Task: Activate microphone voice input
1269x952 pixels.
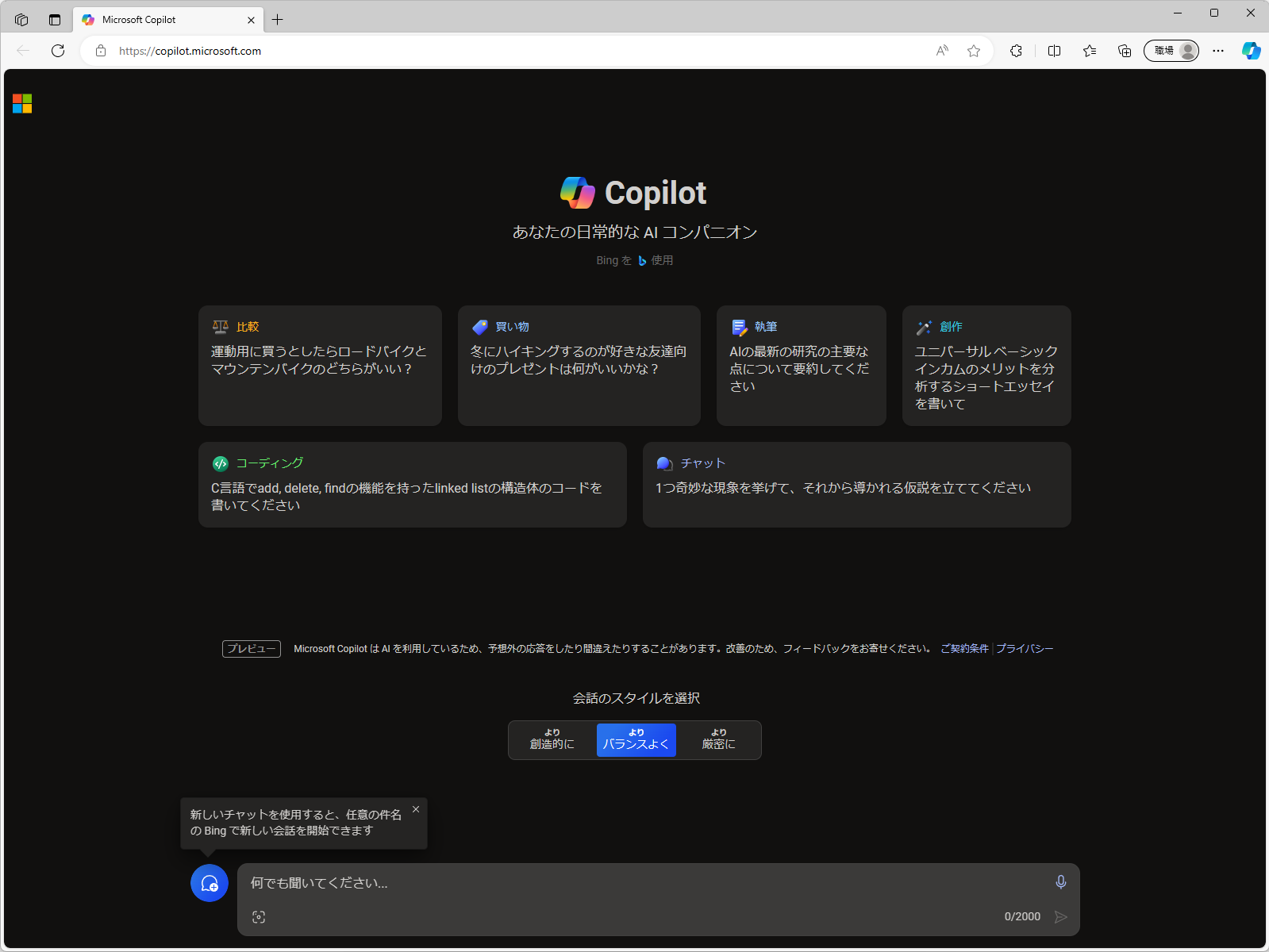Action: tap(1061, 882)
